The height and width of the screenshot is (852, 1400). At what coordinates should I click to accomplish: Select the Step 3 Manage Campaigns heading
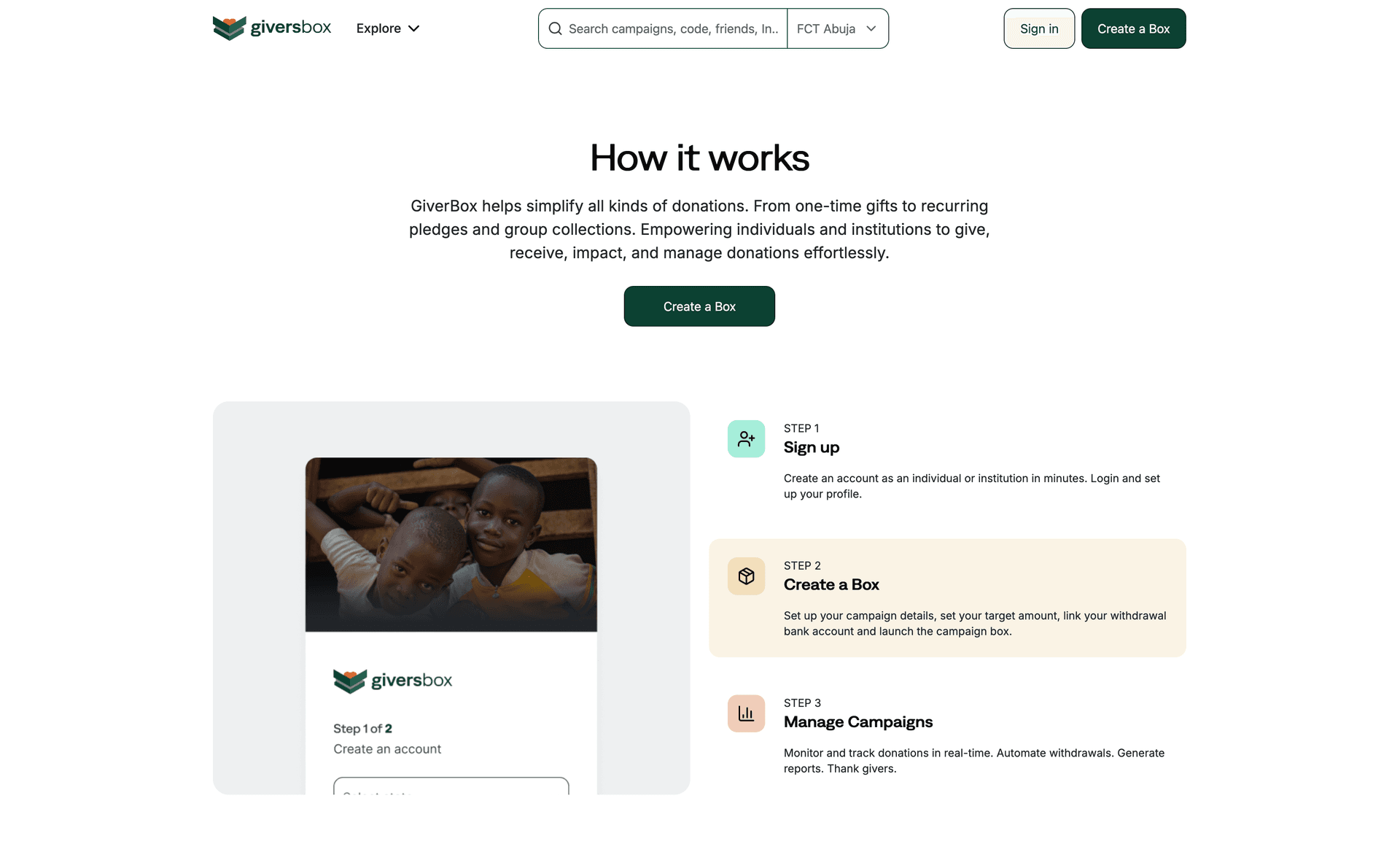[x=857, y=721]
